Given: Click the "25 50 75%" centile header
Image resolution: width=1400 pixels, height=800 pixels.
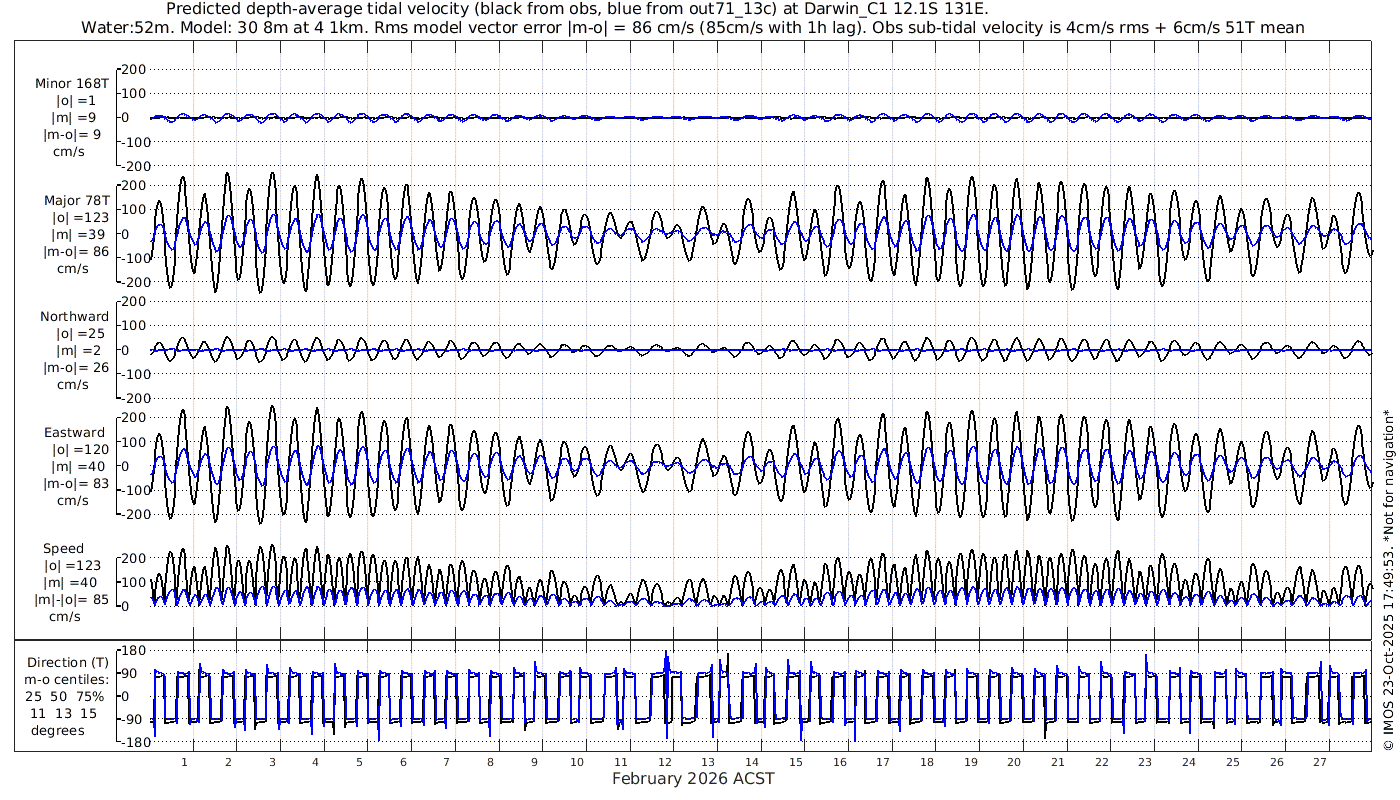Looking at the screenshot, I should click(x=64, y=696).
